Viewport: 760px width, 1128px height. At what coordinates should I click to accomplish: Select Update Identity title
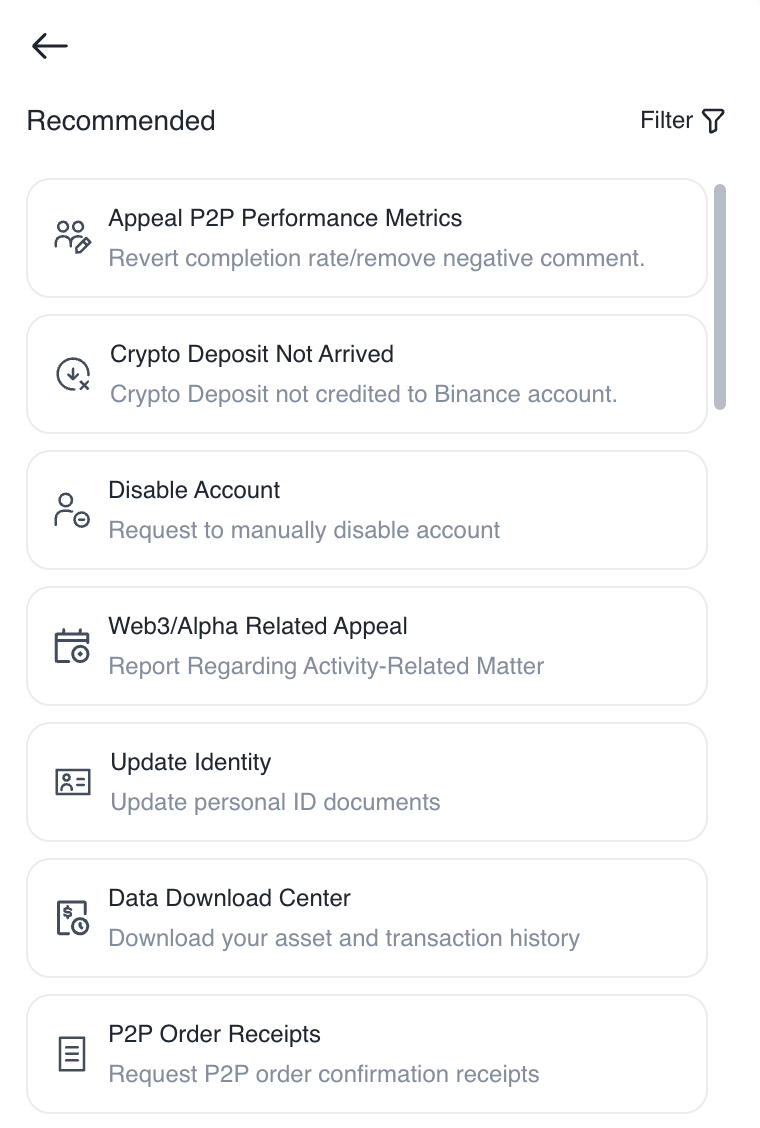(191, 763)
